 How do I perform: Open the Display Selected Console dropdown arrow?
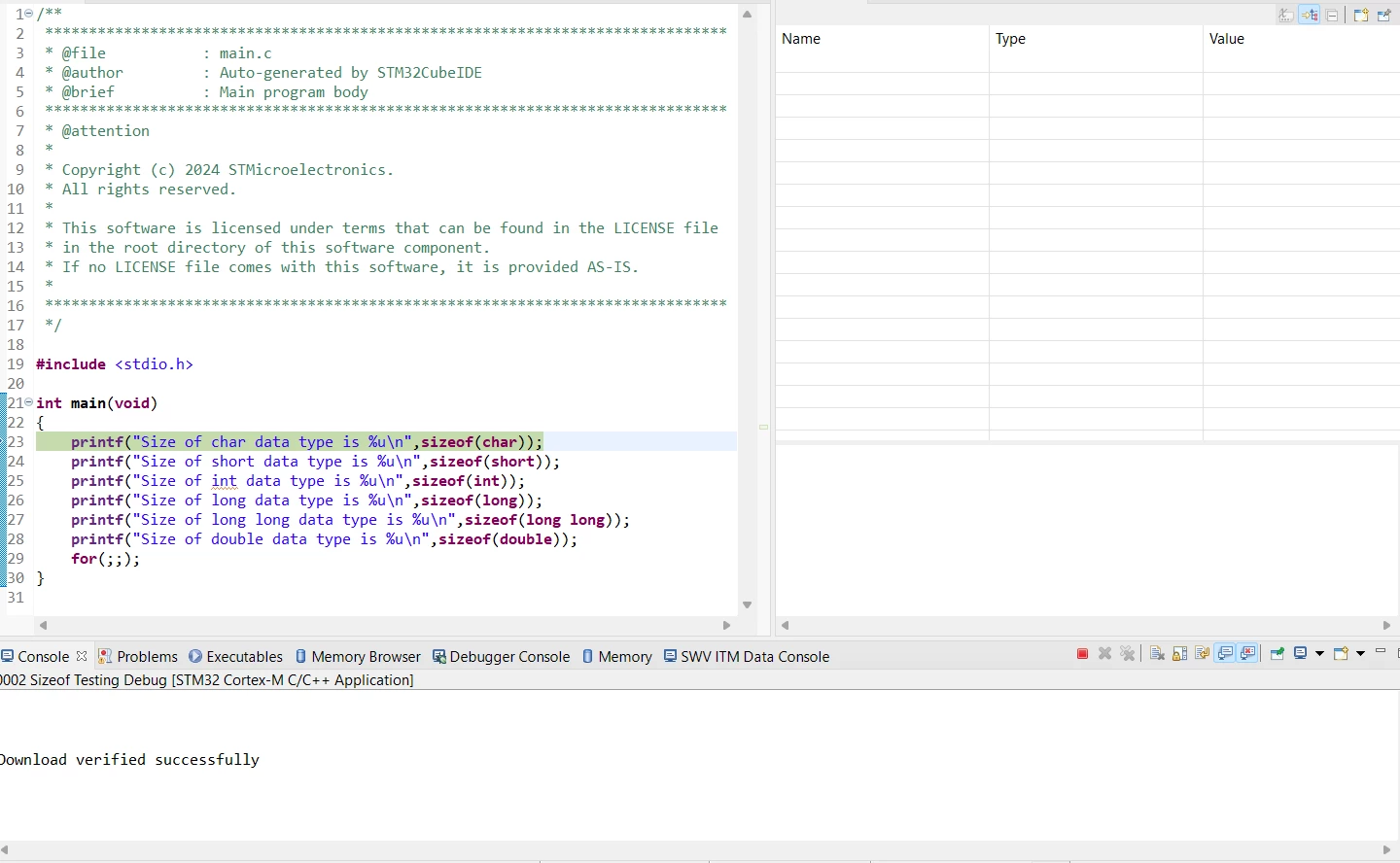[x=1319, y=654]
